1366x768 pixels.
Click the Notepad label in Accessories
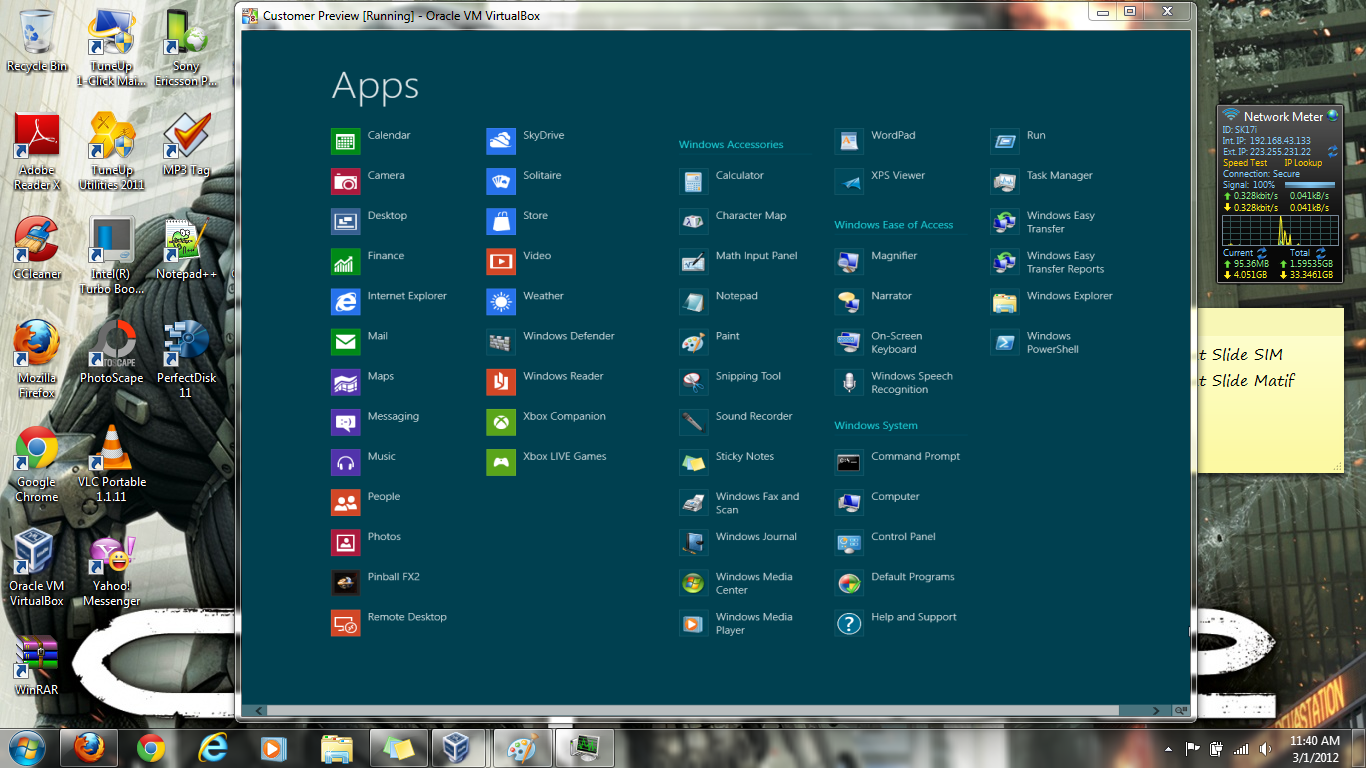[737, 296]
